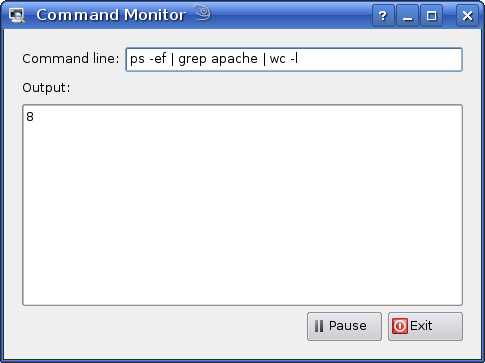The width and height of the screenshot is (485, 363).
Task: Click empty space in title bar right of the gecko logo
Action: 290,15
